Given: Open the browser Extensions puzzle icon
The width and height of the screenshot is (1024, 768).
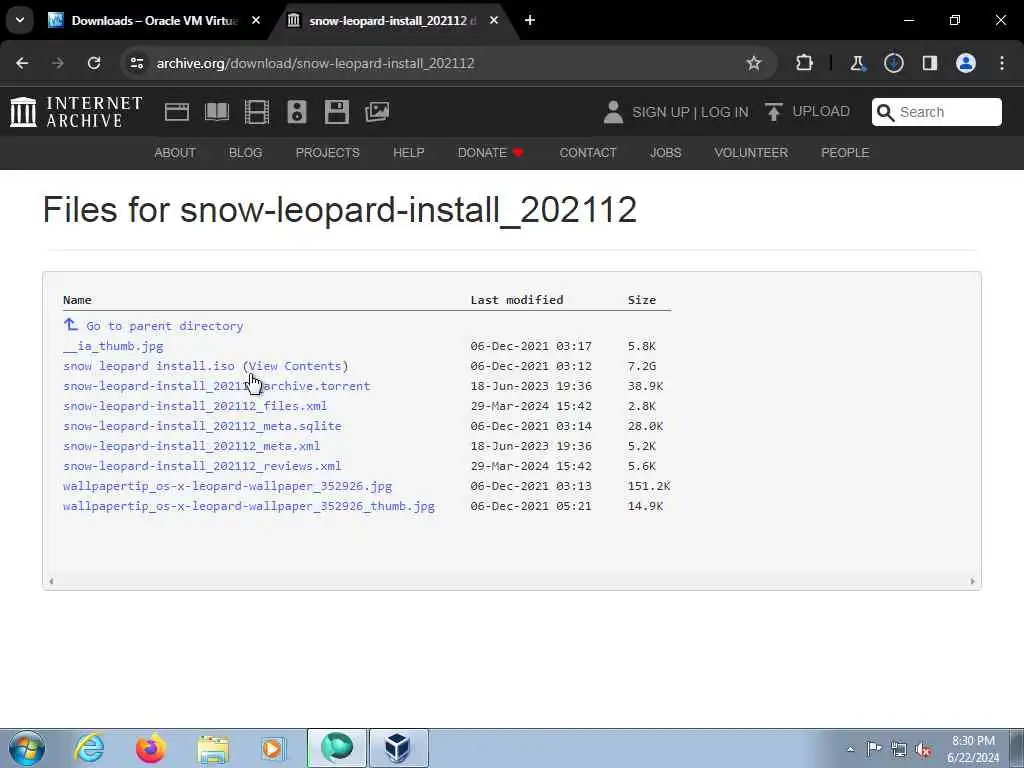Looking at the screenshot, I should point(805,63).
